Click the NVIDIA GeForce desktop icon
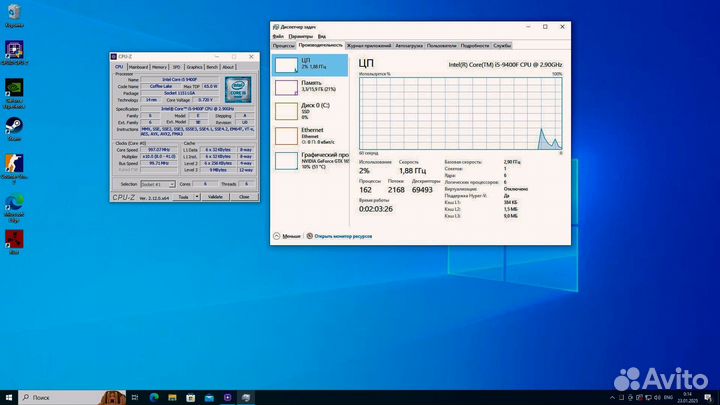The width and height of the screenshot is (720, 405). tap(14, 88)
